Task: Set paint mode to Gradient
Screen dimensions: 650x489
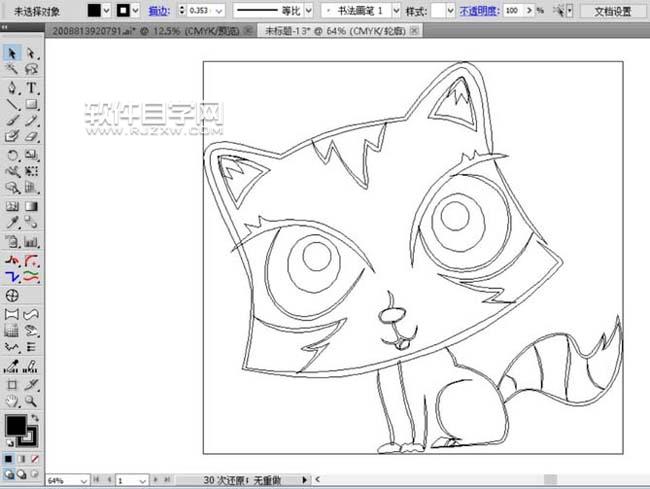Action: [22, 459]
